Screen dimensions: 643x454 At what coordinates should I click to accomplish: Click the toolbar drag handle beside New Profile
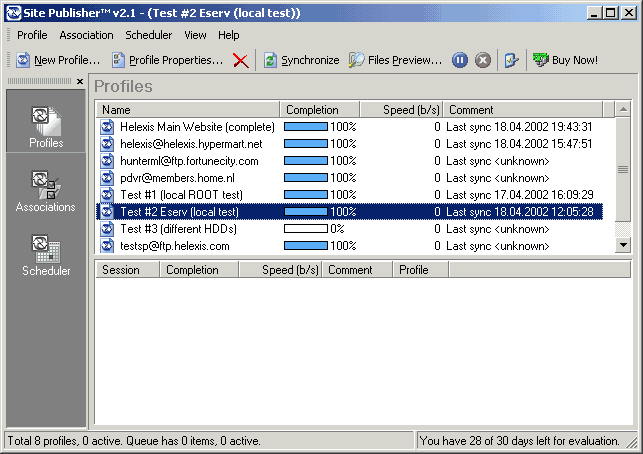point(9,60)
